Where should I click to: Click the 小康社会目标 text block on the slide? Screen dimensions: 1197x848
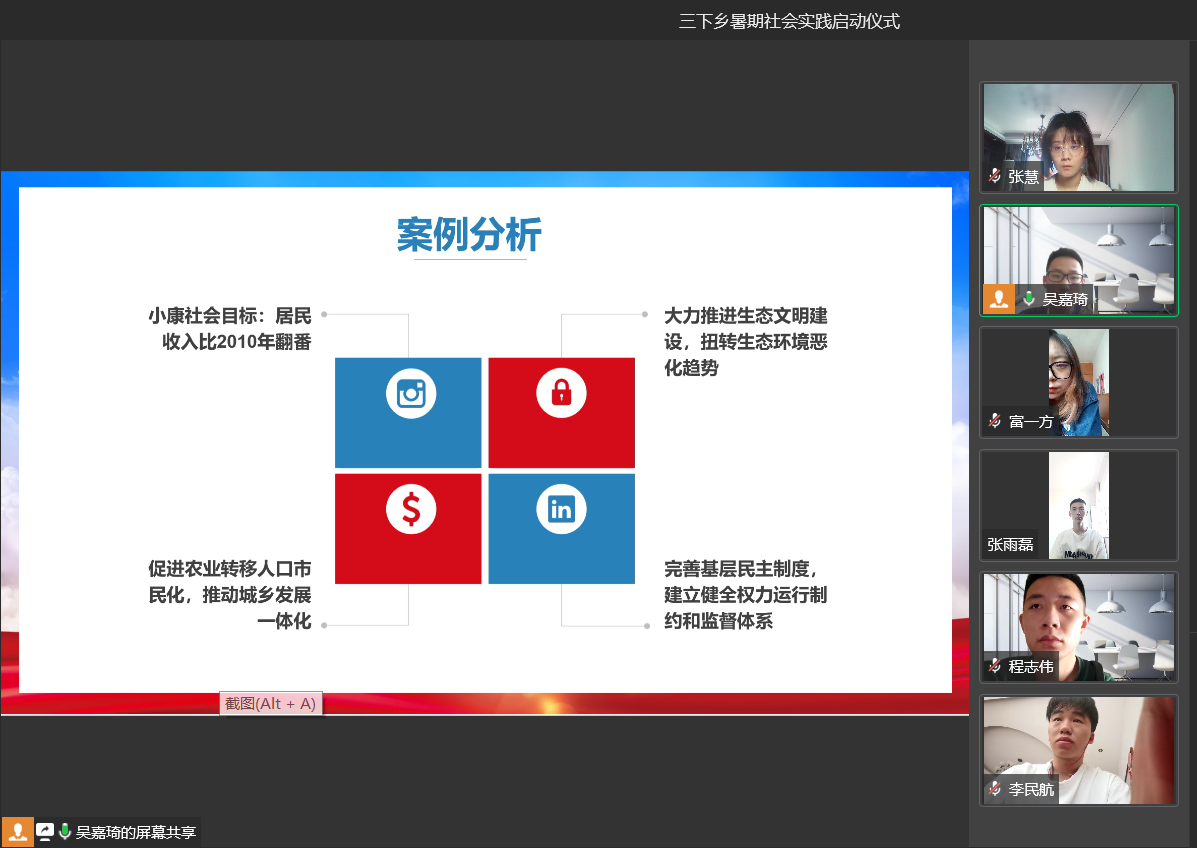[230, 329]
